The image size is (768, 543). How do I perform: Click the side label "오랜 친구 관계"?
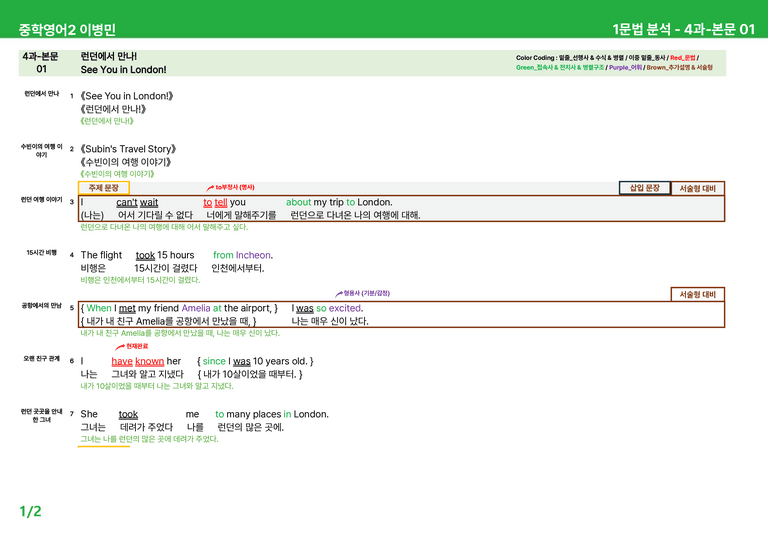pyautogui.click(x=41, y=358)
